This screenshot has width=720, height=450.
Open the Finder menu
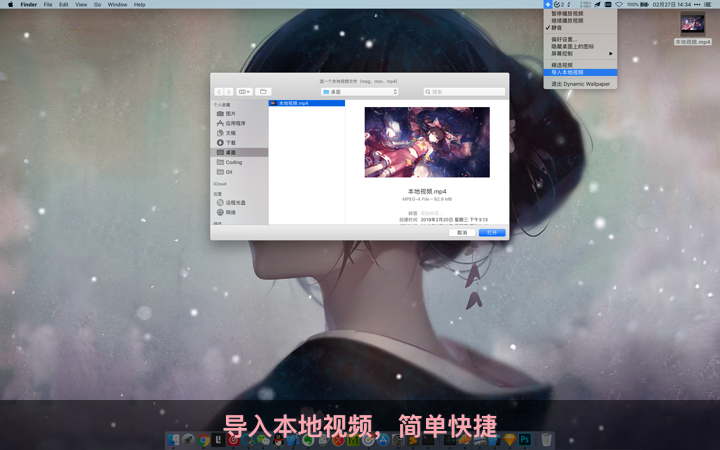click(x=28, y=4)
